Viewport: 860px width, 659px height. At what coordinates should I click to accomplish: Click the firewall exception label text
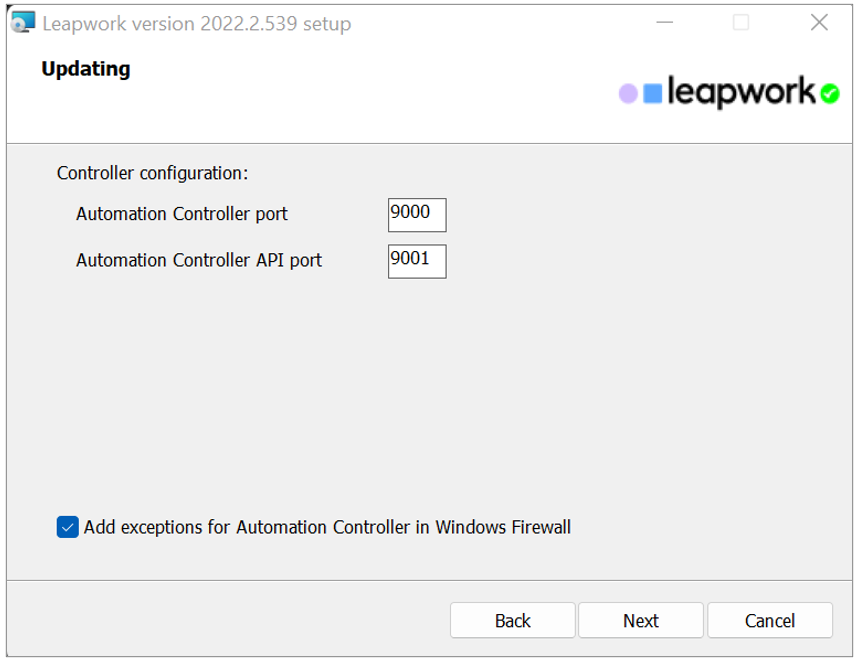[x=326, y=525]
